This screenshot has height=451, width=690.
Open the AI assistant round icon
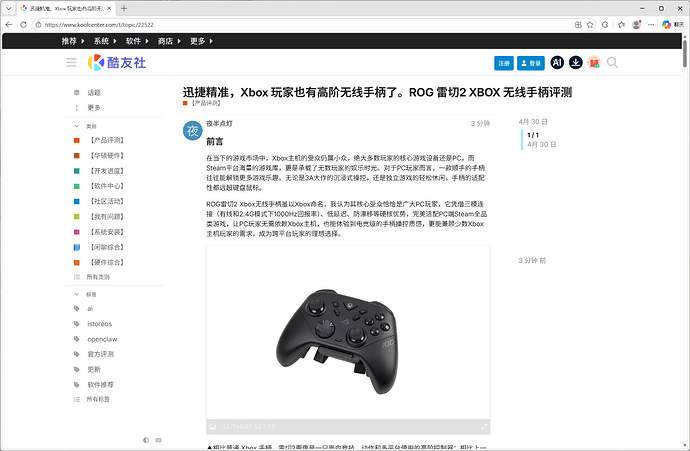click(557, 62)
